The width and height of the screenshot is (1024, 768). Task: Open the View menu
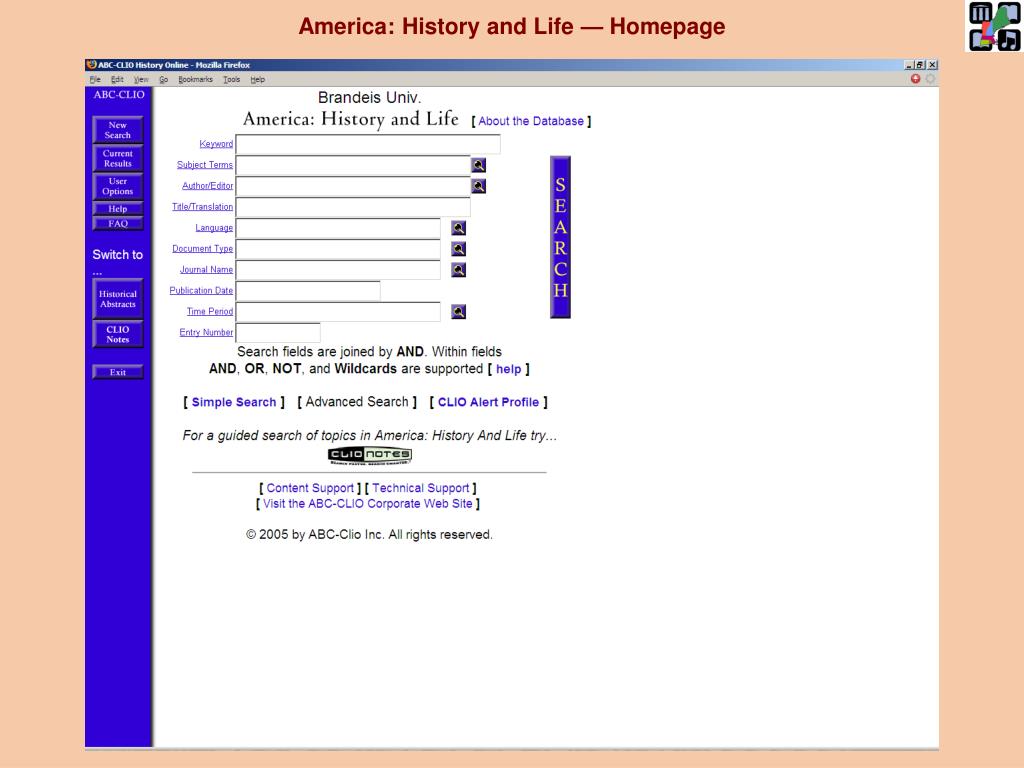point(141,80)
